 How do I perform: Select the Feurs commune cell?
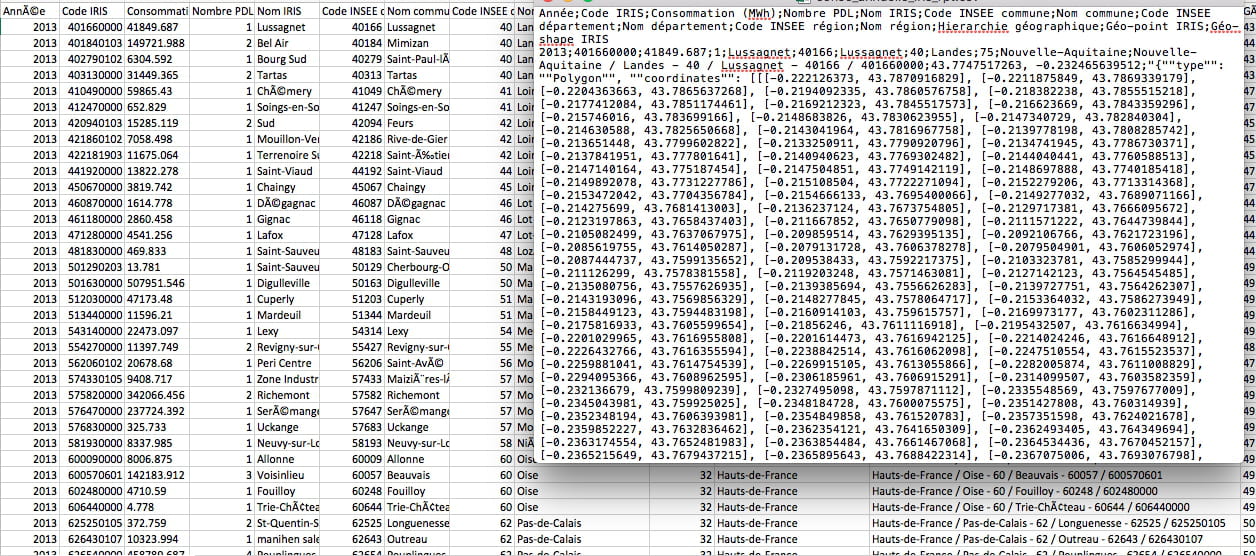[417, 123]
